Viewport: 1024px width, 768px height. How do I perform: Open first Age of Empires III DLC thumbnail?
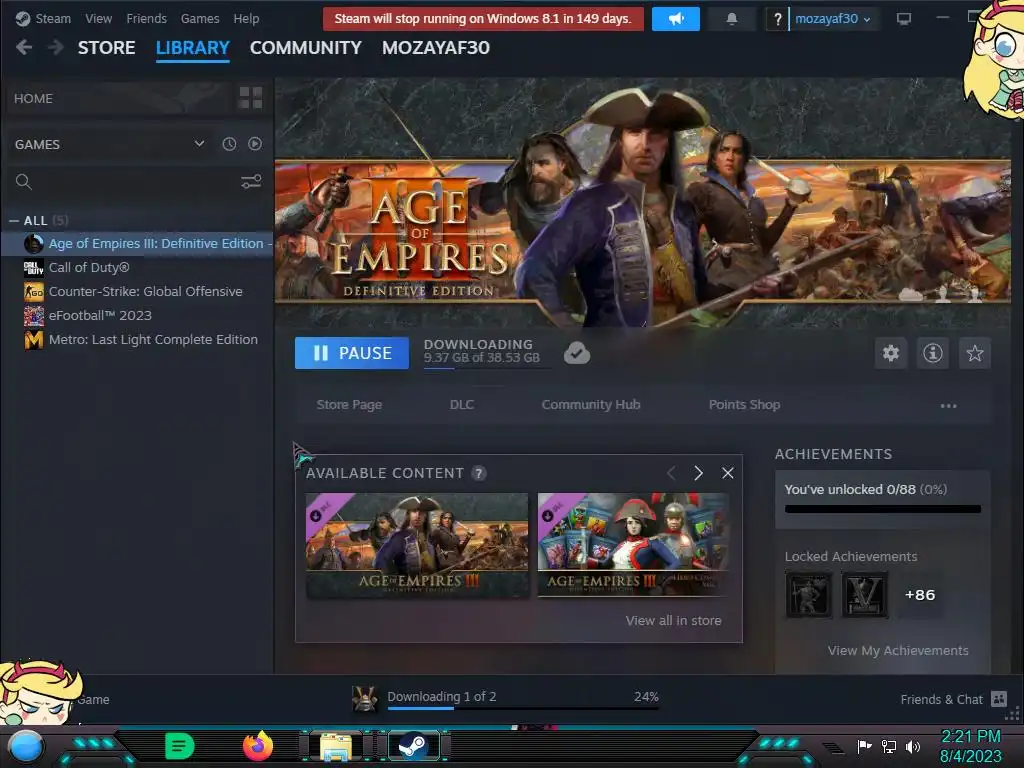pos(417,545)
